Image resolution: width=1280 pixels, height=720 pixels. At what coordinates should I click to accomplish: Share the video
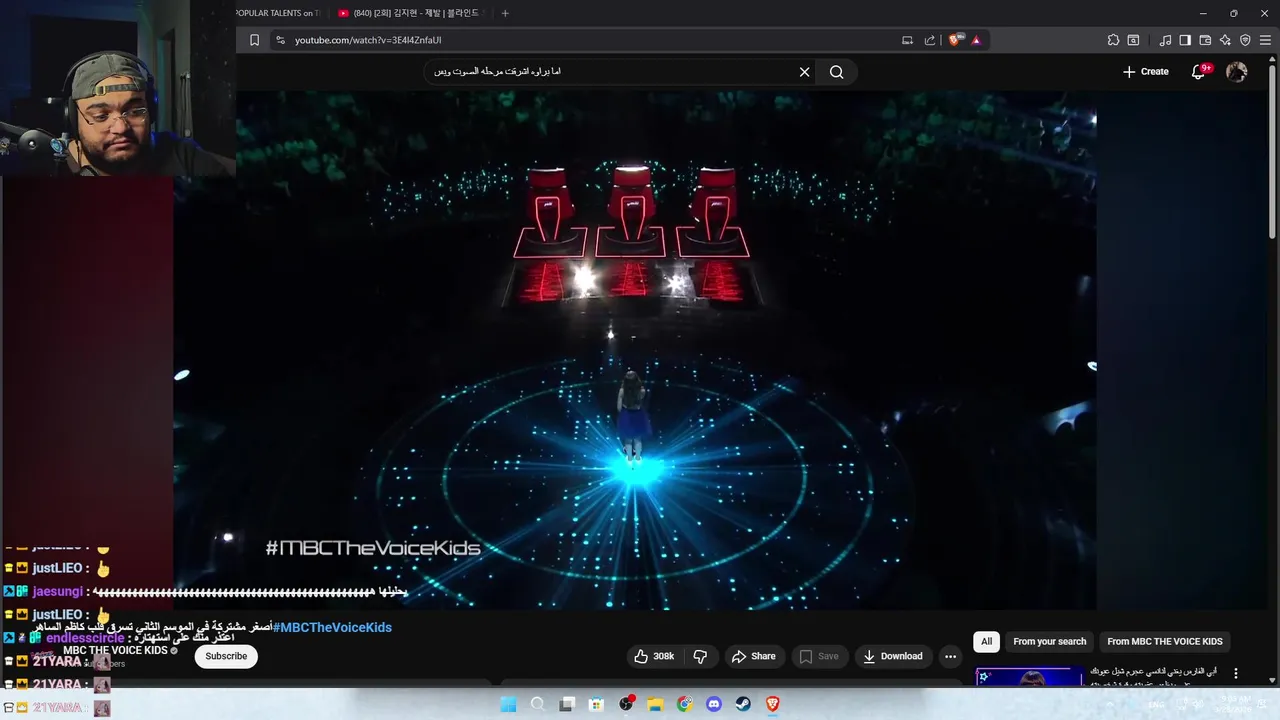pos(753,656)
